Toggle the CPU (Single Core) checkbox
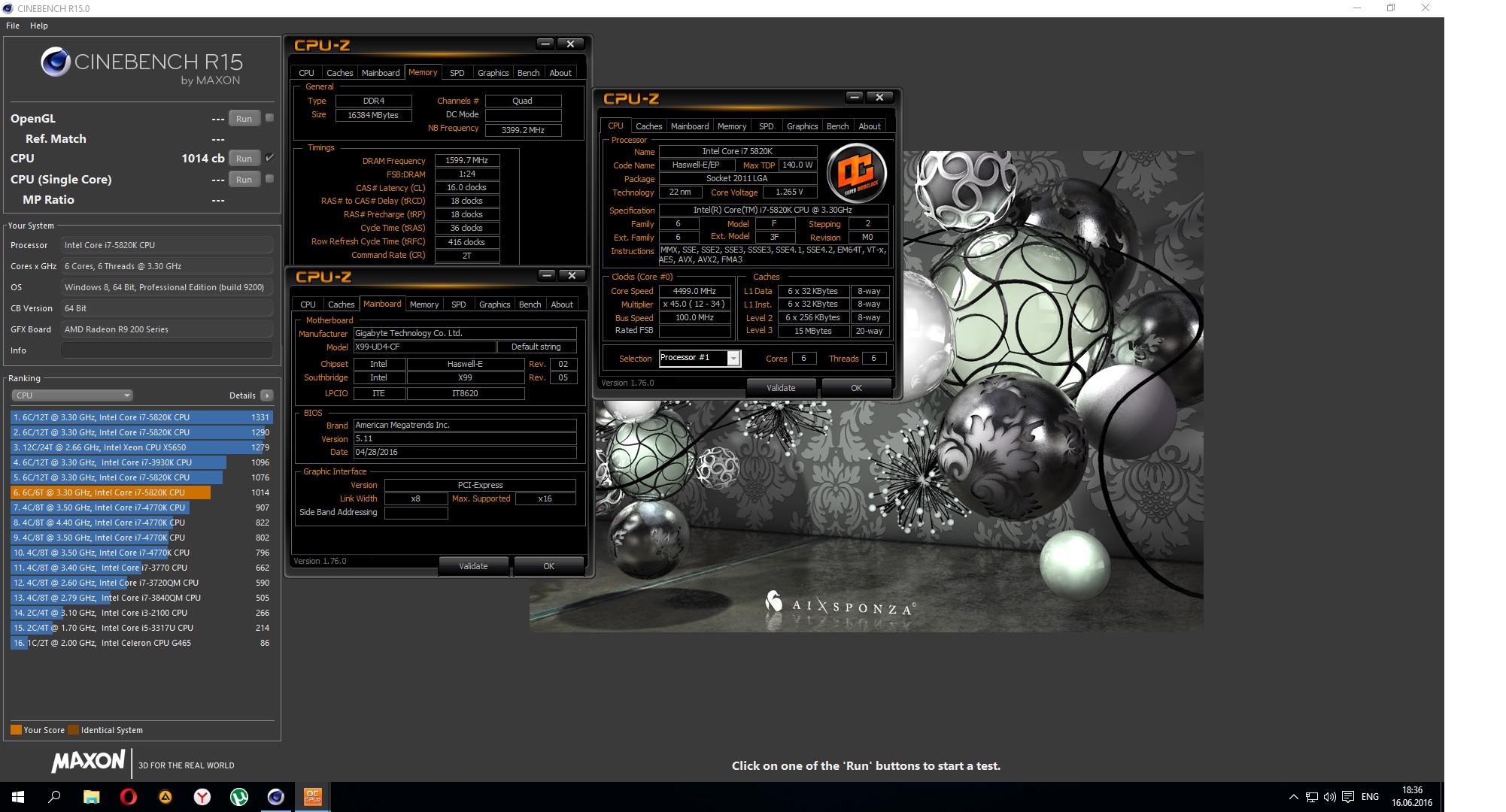Screen dimensions: 1506x812 [269, 179]
